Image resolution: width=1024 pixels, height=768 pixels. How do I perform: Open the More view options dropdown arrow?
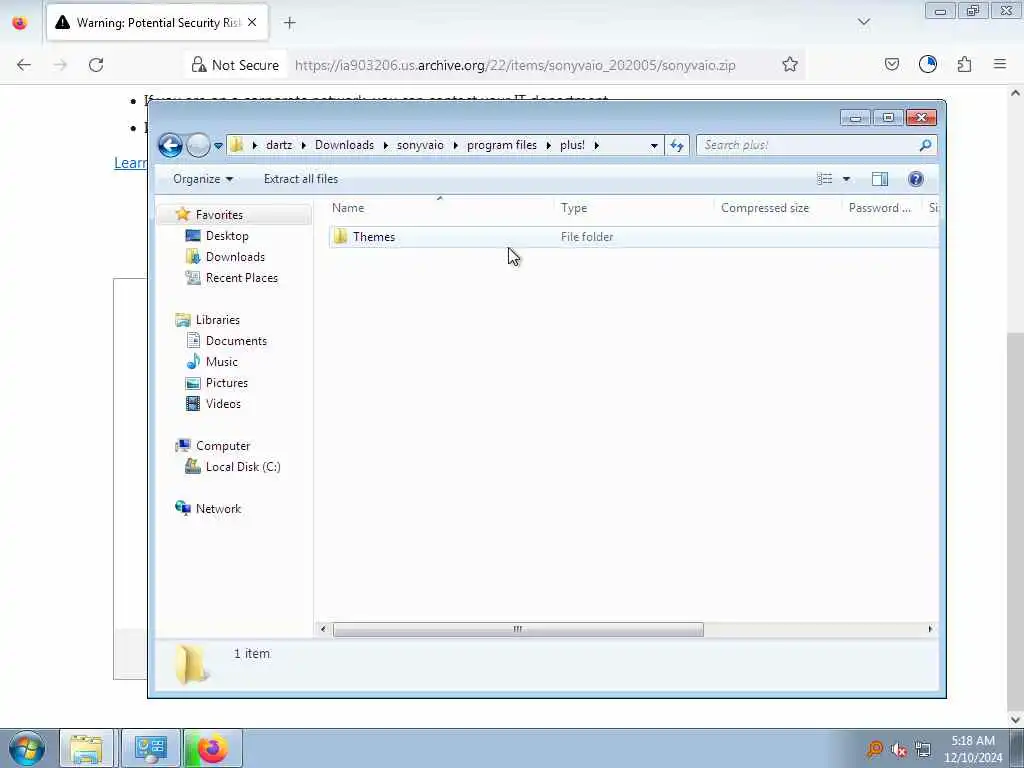point(846,179)
